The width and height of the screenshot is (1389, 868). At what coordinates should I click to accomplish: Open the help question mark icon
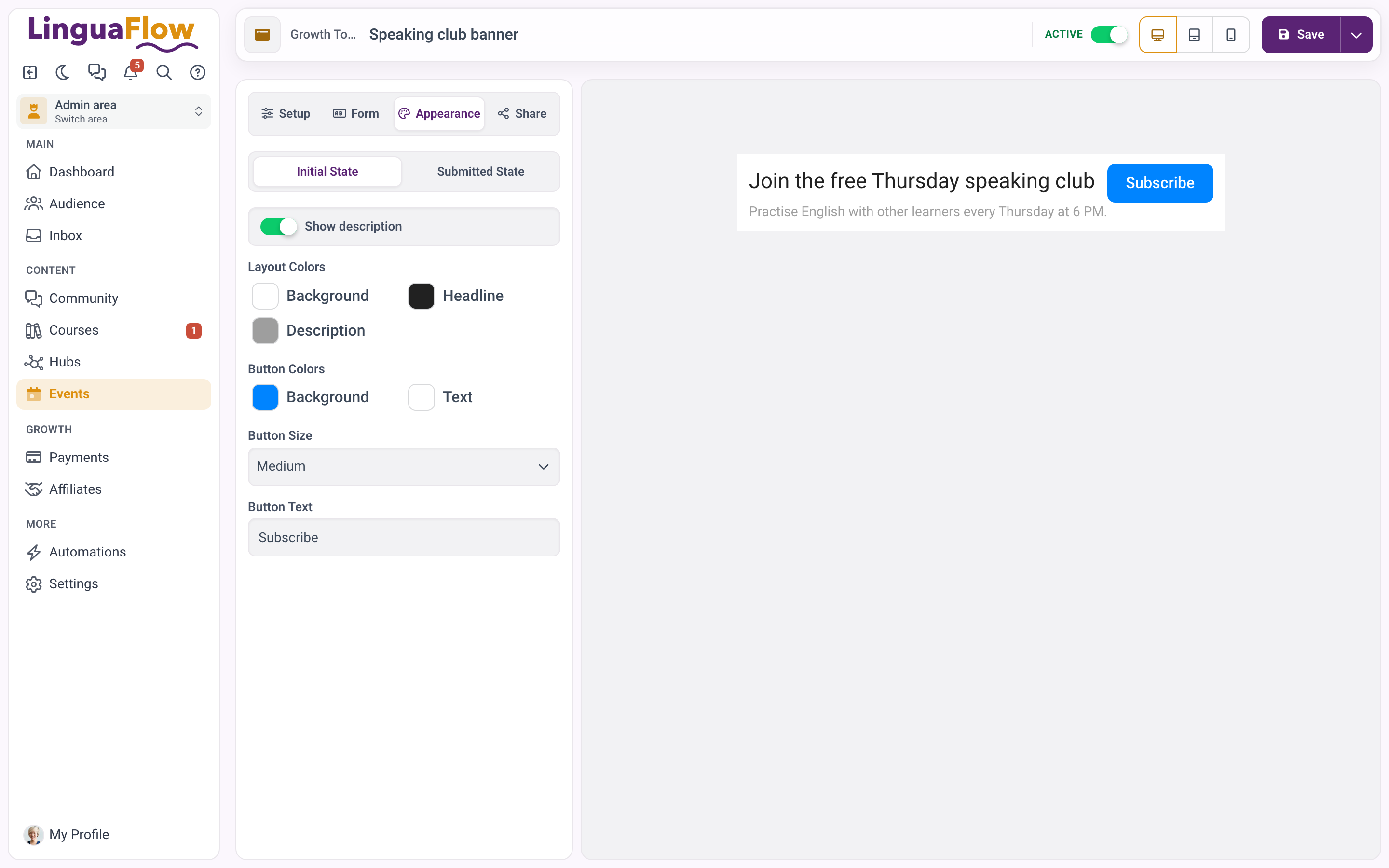coord(197,72)
